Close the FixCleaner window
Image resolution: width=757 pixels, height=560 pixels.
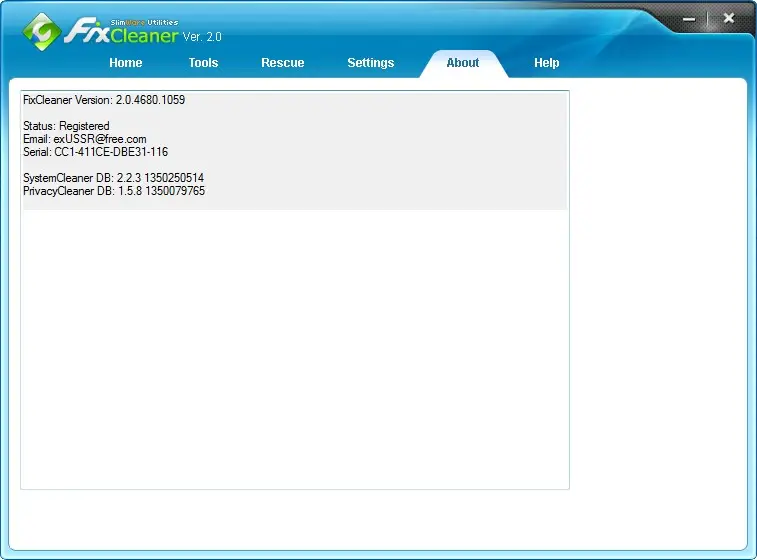729,18
